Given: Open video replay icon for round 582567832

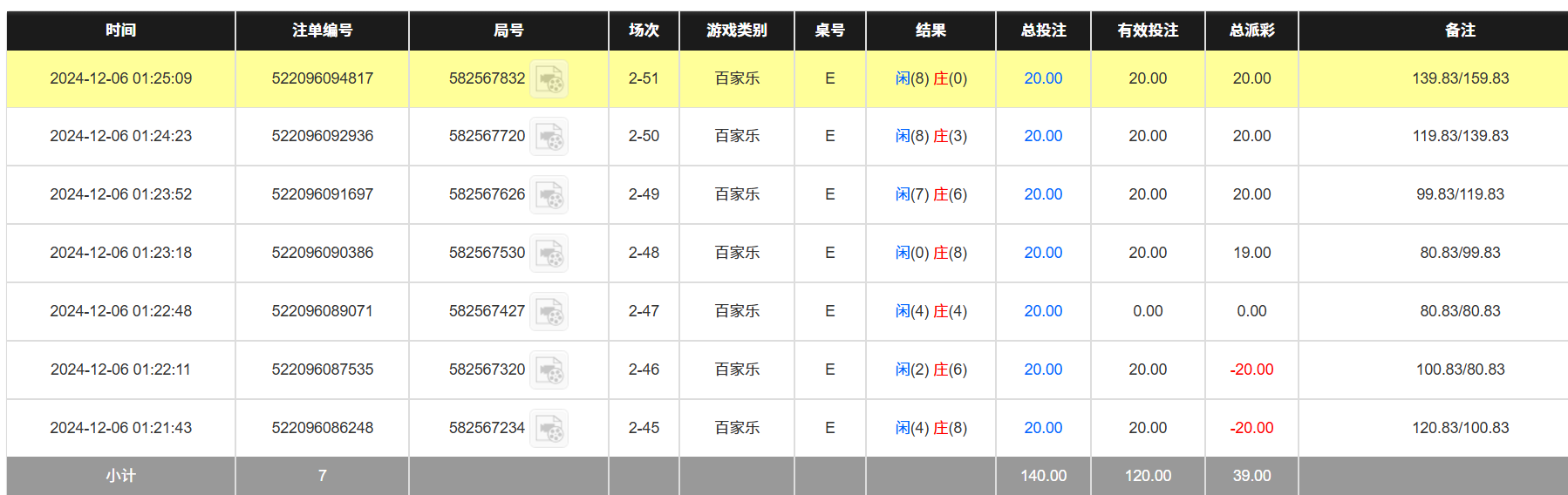Looking at the screenshot, I should coord(549,79).
